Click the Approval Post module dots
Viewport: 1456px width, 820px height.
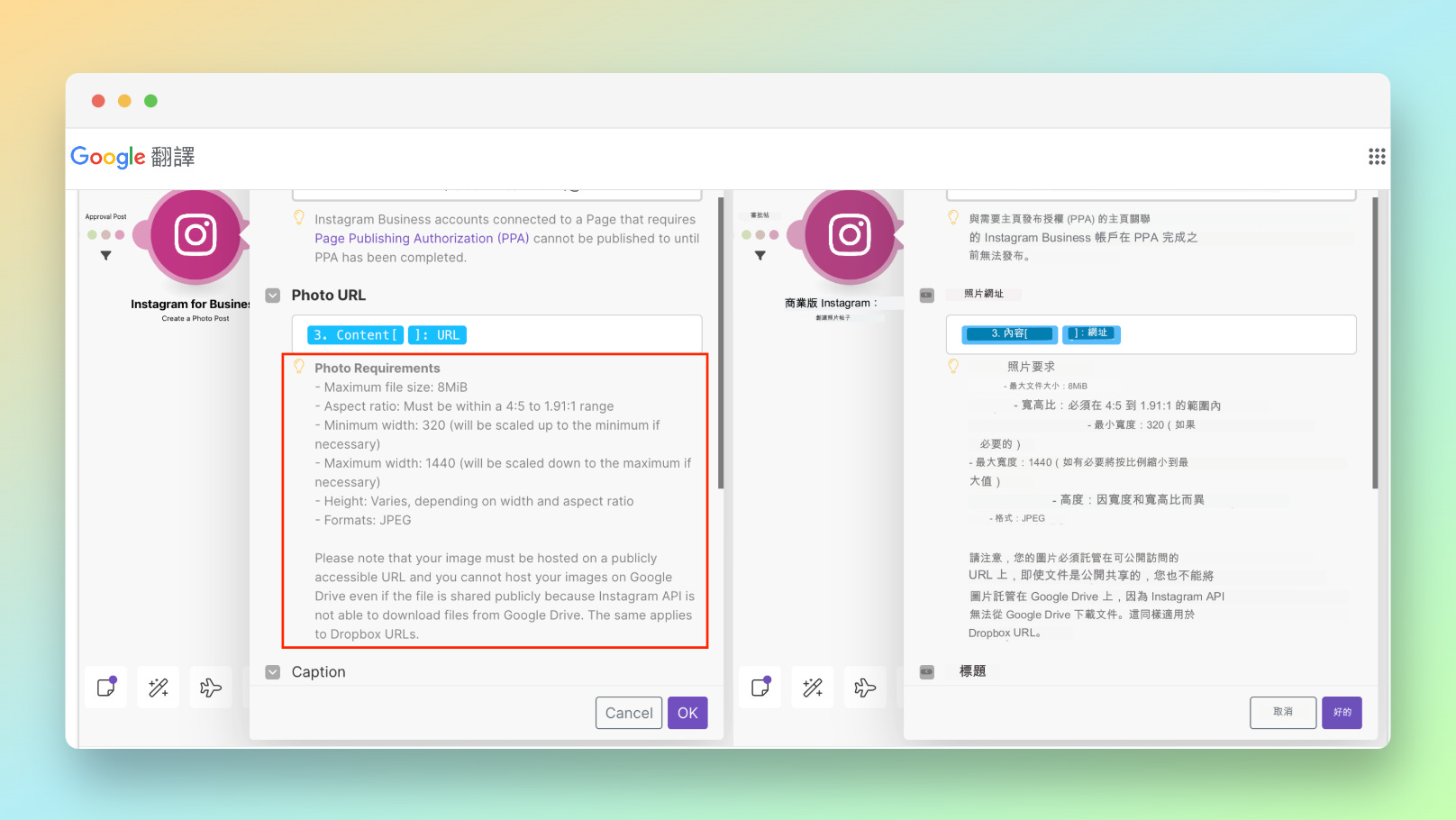pyautogui.click(x=105, y=235)
